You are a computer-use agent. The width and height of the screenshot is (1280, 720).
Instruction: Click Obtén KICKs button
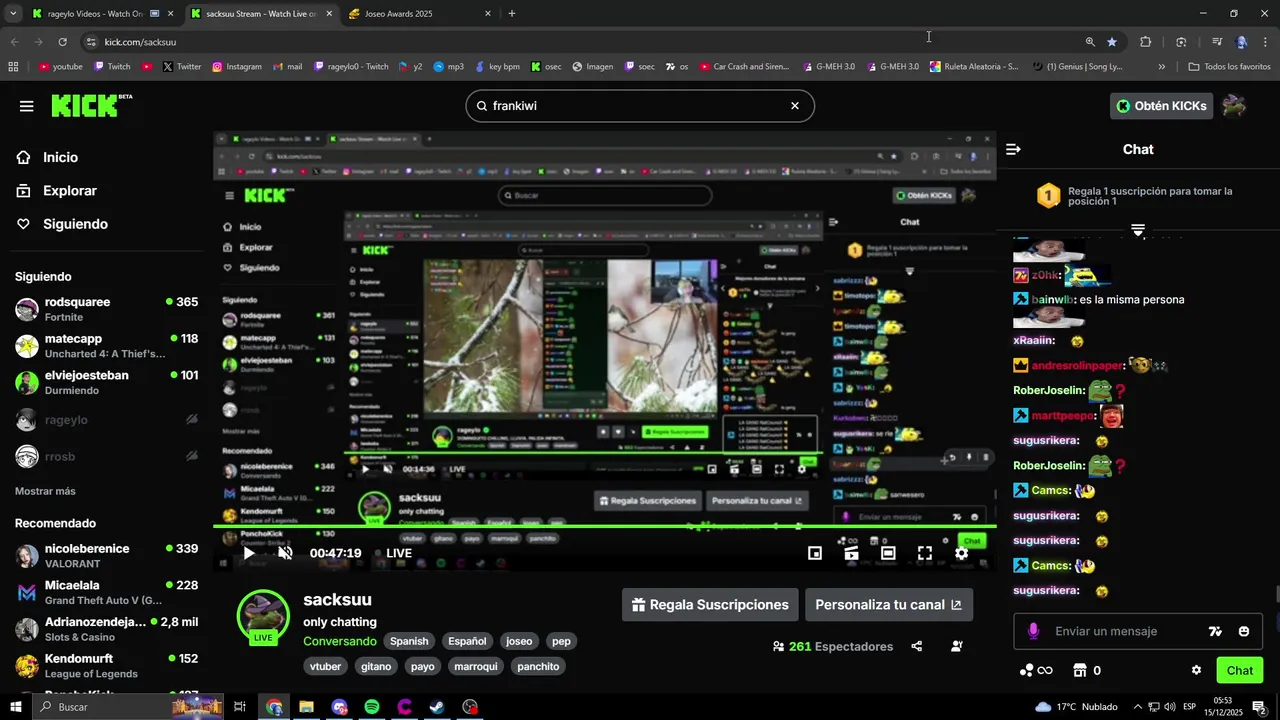(1161, 106)
